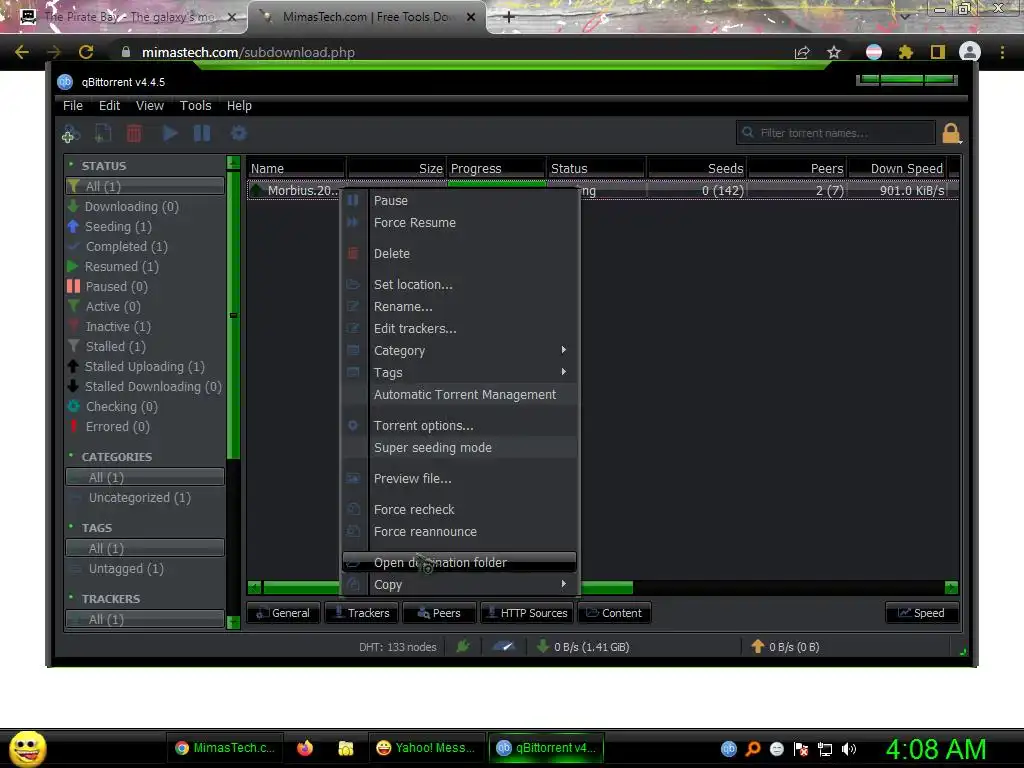Select Open destination folder menu entry
1024x768 pixels.
click(x=460, y=562)
